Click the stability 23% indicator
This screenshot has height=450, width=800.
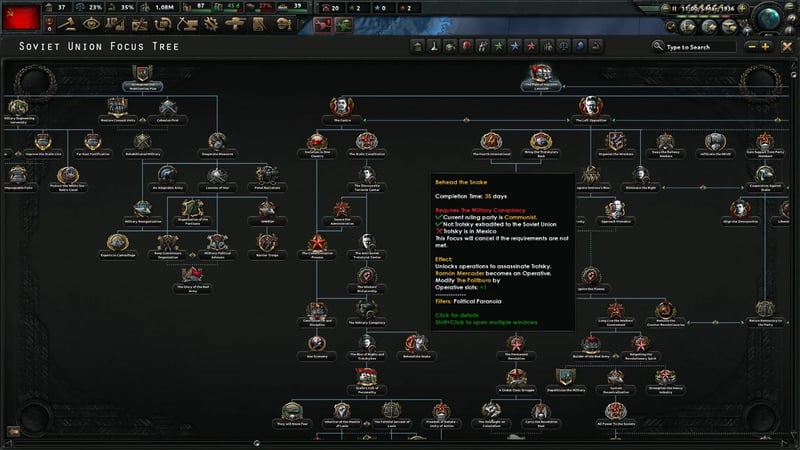pos(89,7)
